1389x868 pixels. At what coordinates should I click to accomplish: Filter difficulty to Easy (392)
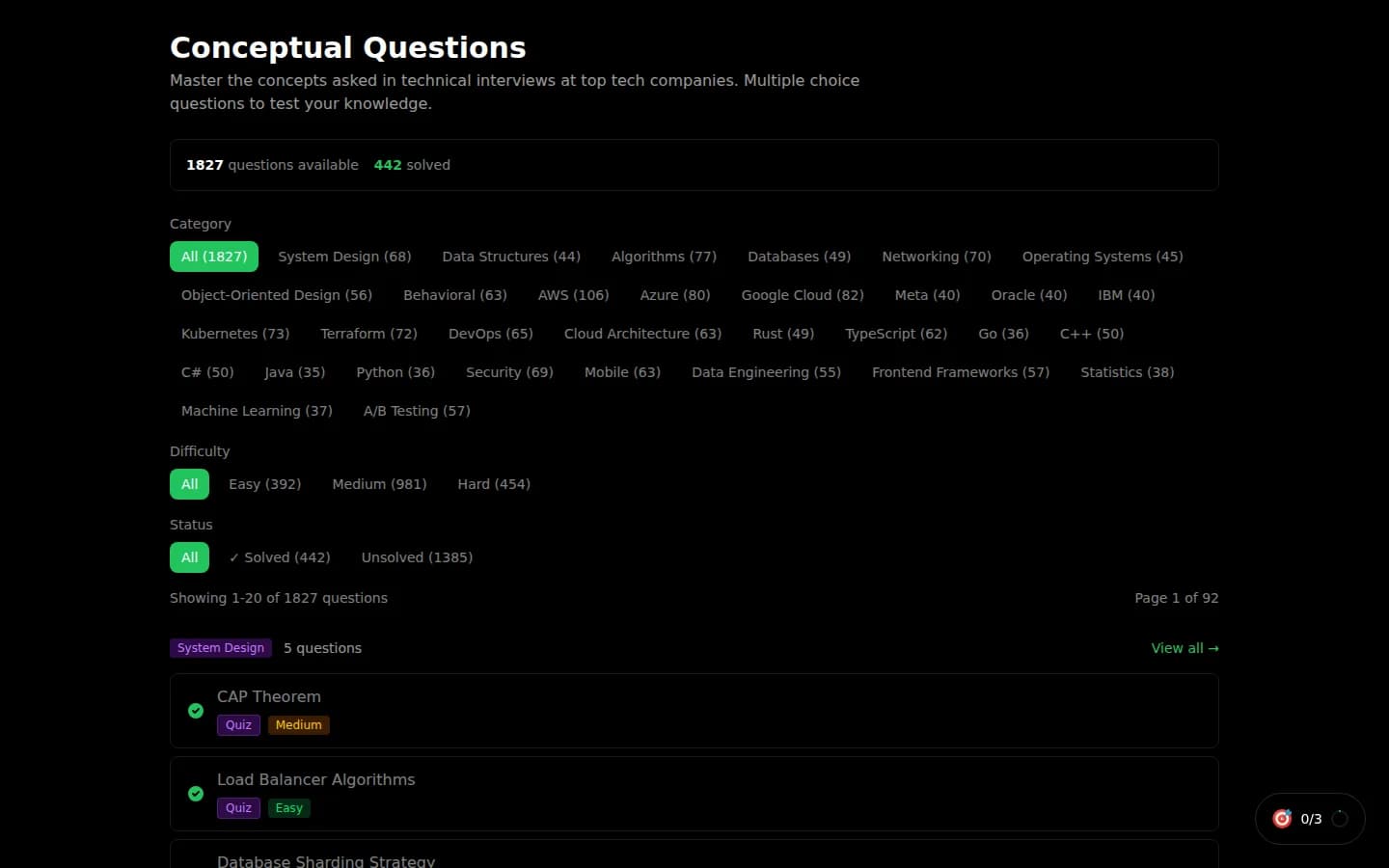(264, 484)
